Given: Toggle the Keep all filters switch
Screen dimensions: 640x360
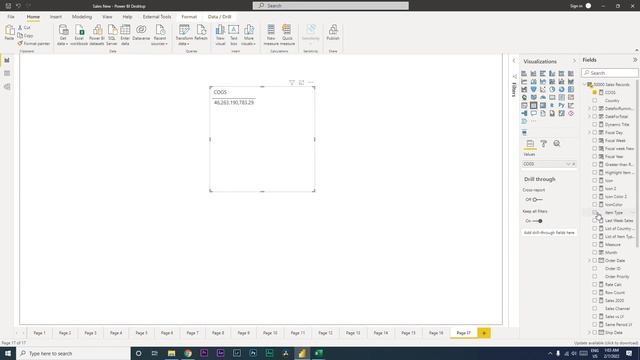Looking at the screenshot, I should (x=537, y=221).
